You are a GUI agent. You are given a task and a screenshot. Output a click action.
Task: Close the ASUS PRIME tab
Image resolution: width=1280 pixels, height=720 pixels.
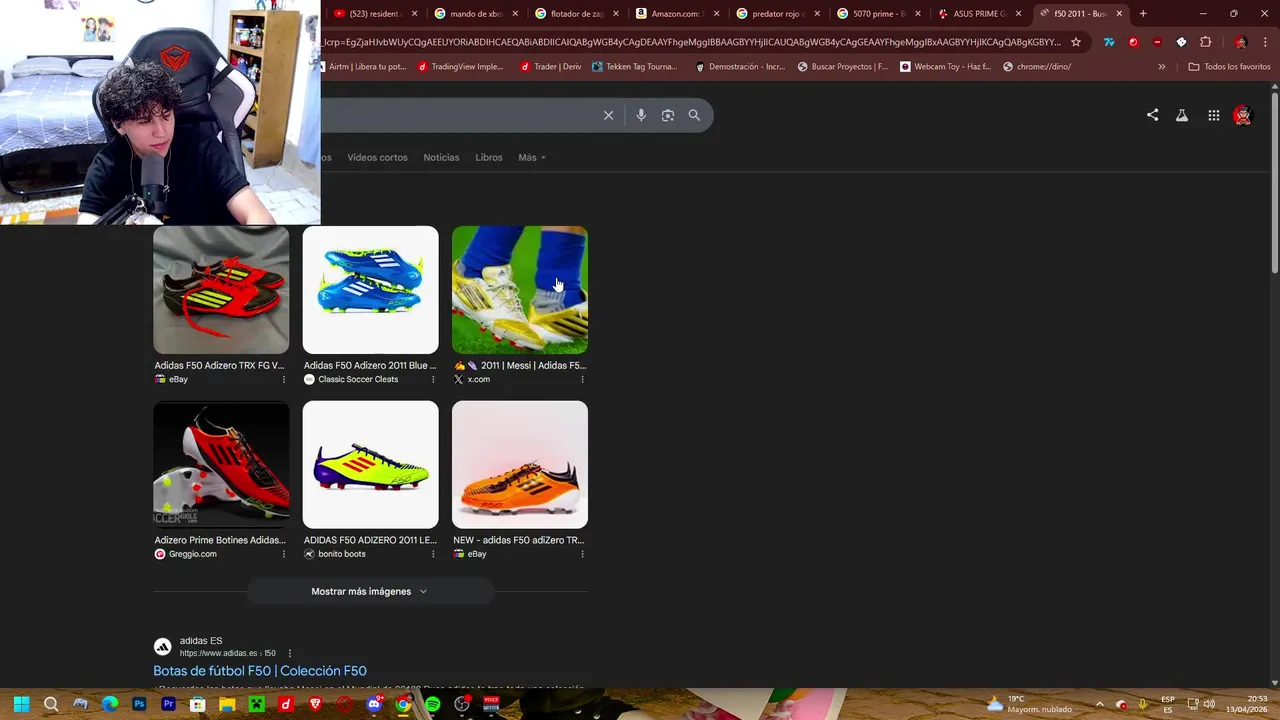[1018, 14]
